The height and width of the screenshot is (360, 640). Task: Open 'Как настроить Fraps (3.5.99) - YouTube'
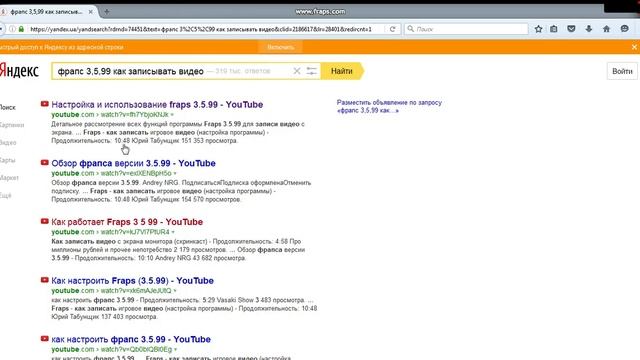tap(132, 281)
